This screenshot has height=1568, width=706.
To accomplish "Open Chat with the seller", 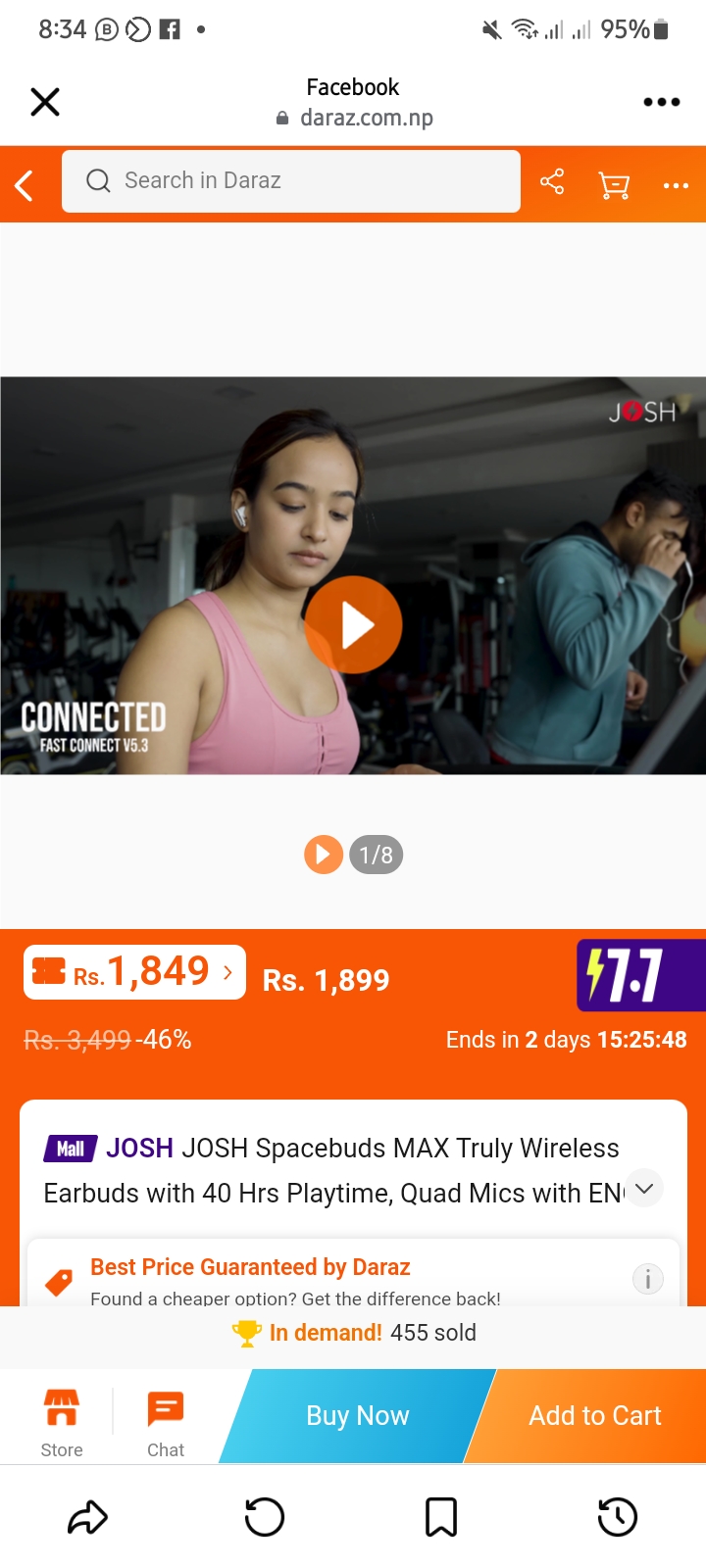I will pyautogui.click(x=166, y=1423).
